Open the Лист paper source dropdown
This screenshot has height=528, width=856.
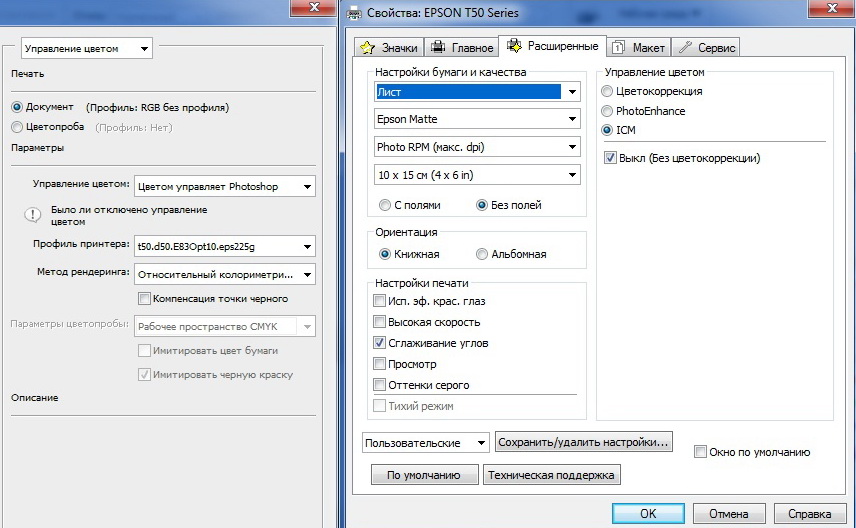[x=477, y=92]
